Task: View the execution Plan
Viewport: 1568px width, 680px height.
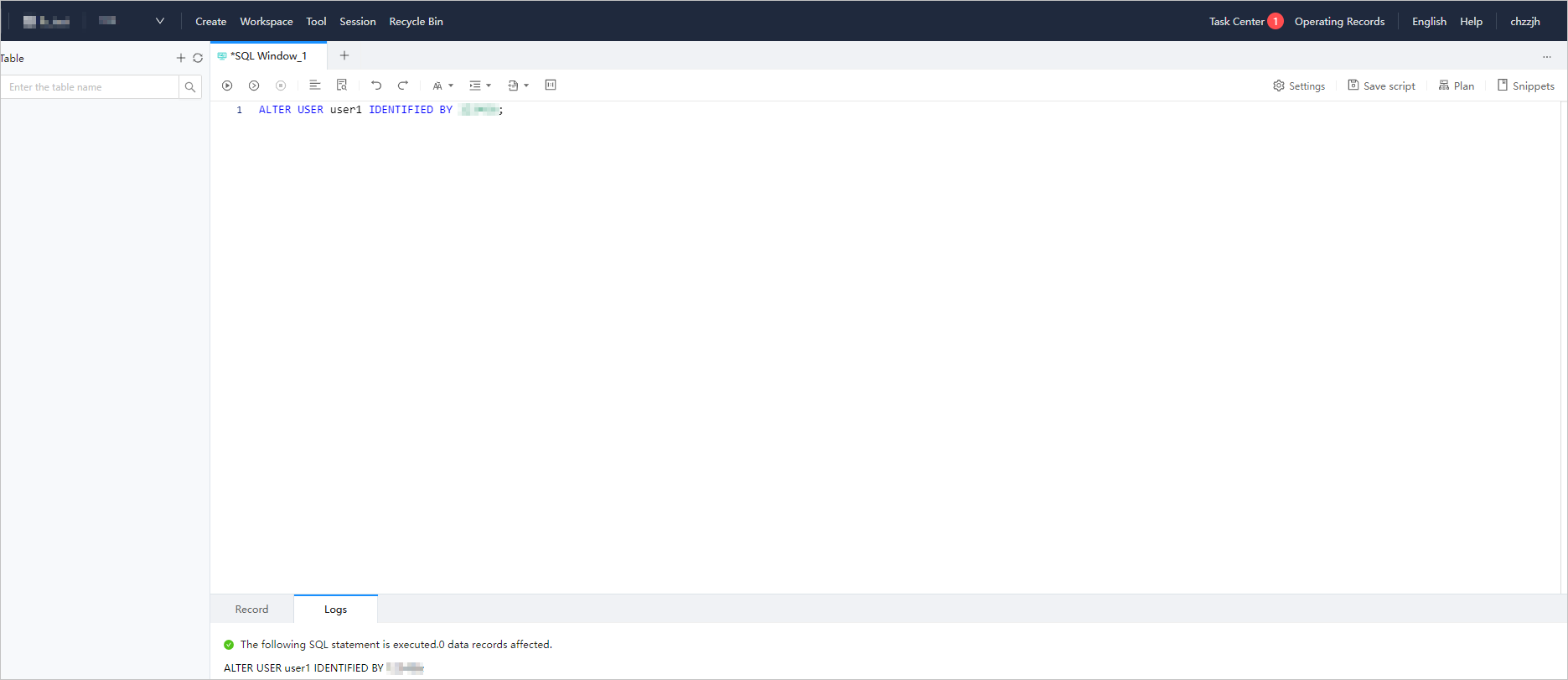Action: point(1457,86)
